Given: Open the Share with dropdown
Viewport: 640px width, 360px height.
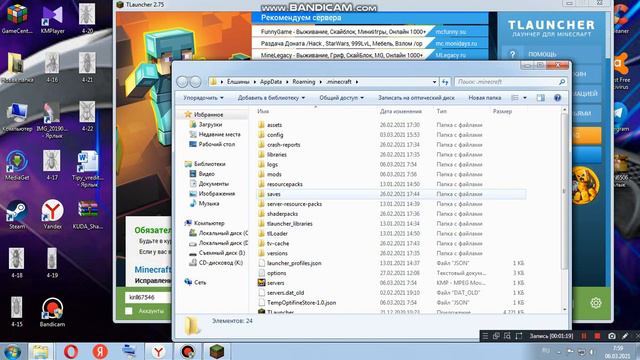Looking at the screenshot, I should (x=341, y=98).
